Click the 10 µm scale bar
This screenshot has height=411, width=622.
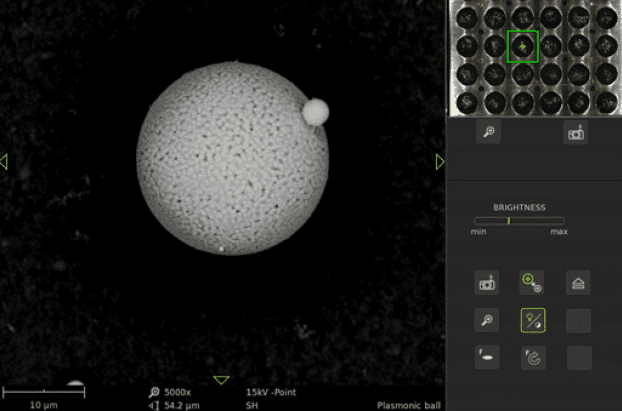[x=44, y=393]
